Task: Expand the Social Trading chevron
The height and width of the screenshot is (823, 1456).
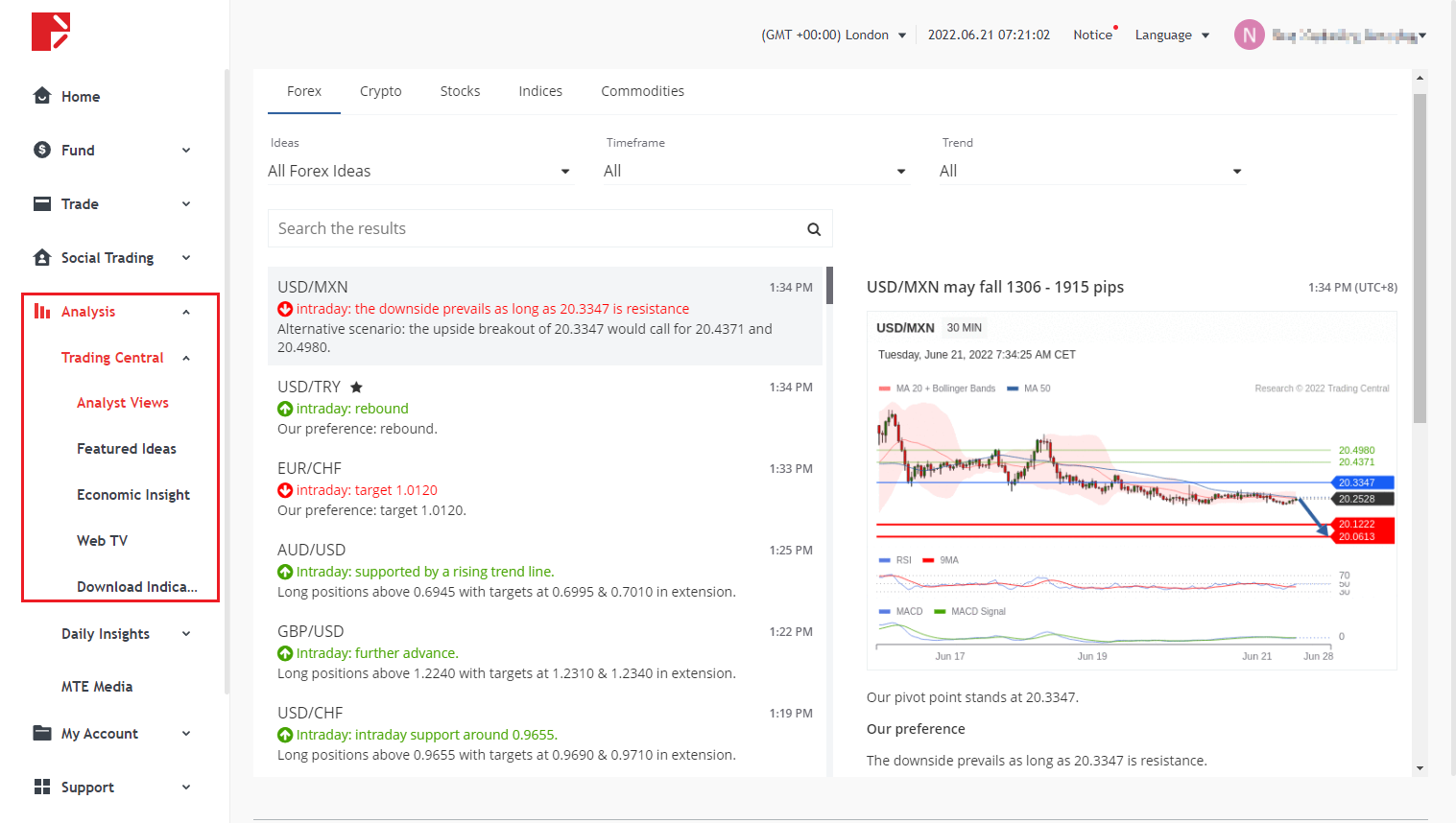Action: pos(186,257)
